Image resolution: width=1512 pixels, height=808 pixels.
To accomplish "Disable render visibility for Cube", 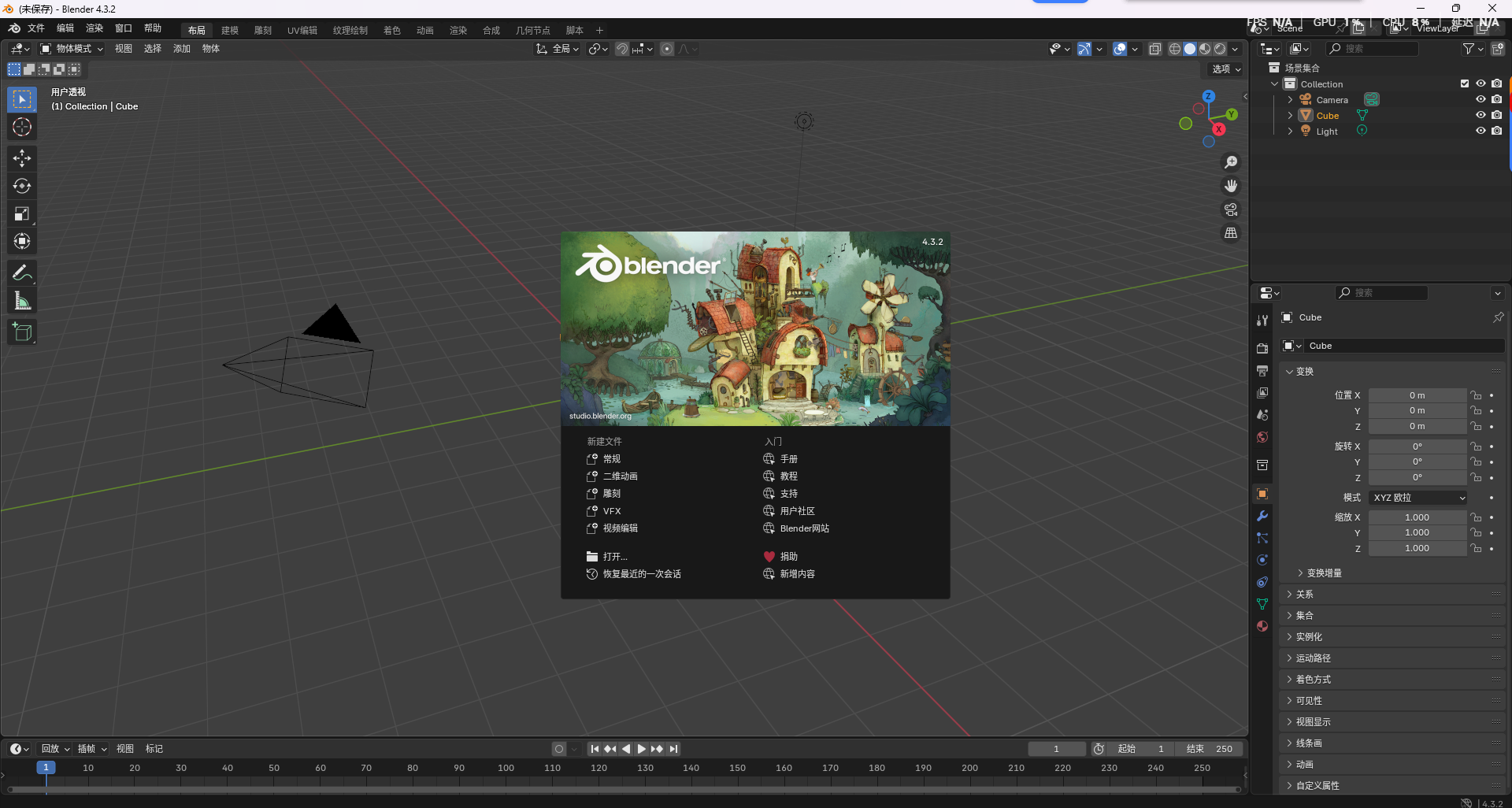I will (1497, 115).
